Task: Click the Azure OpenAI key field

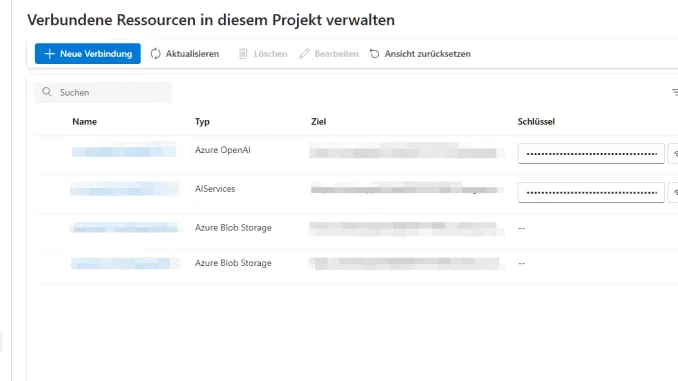Action: pyautogui.click(x=591, y=154)
